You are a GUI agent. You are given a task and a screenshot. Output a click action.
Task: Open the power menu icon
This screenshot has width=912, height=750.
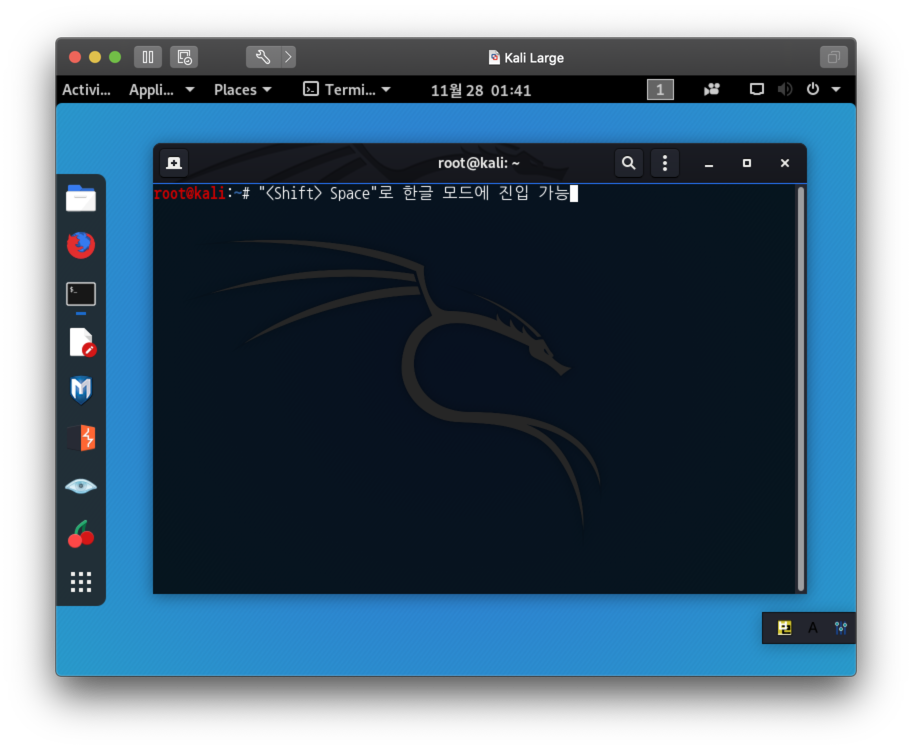pos(813,89)
